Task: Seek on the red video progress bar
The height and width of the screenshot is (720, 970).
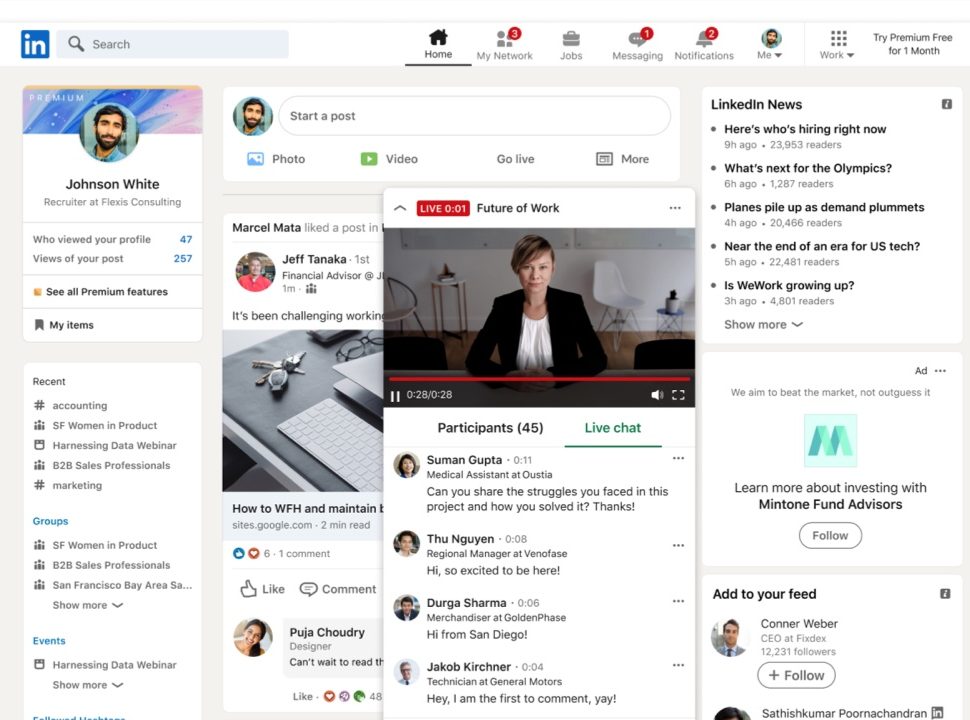Action: pyautogui.click(x=539, y=378)
